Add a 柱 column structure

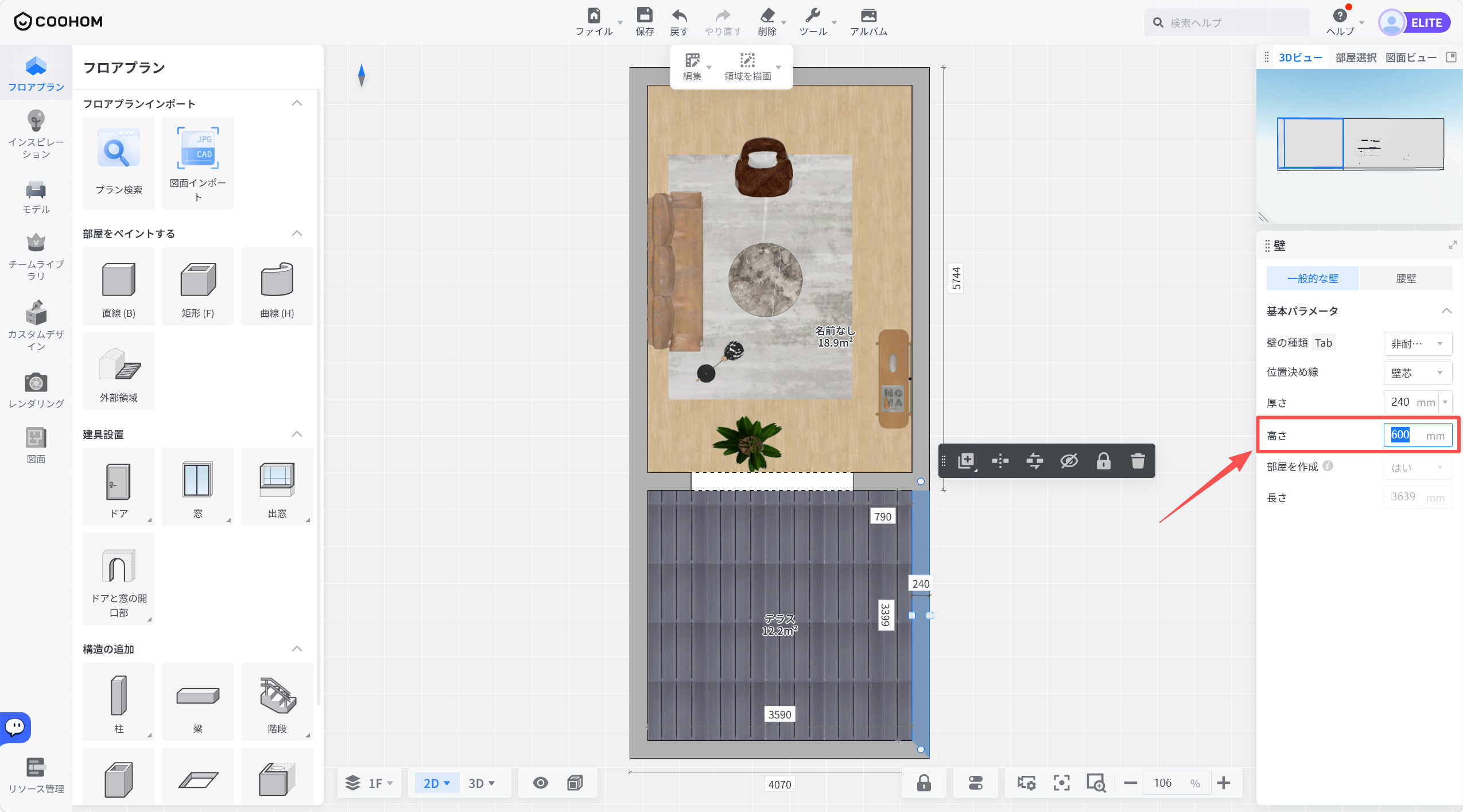tap(119, 702)
